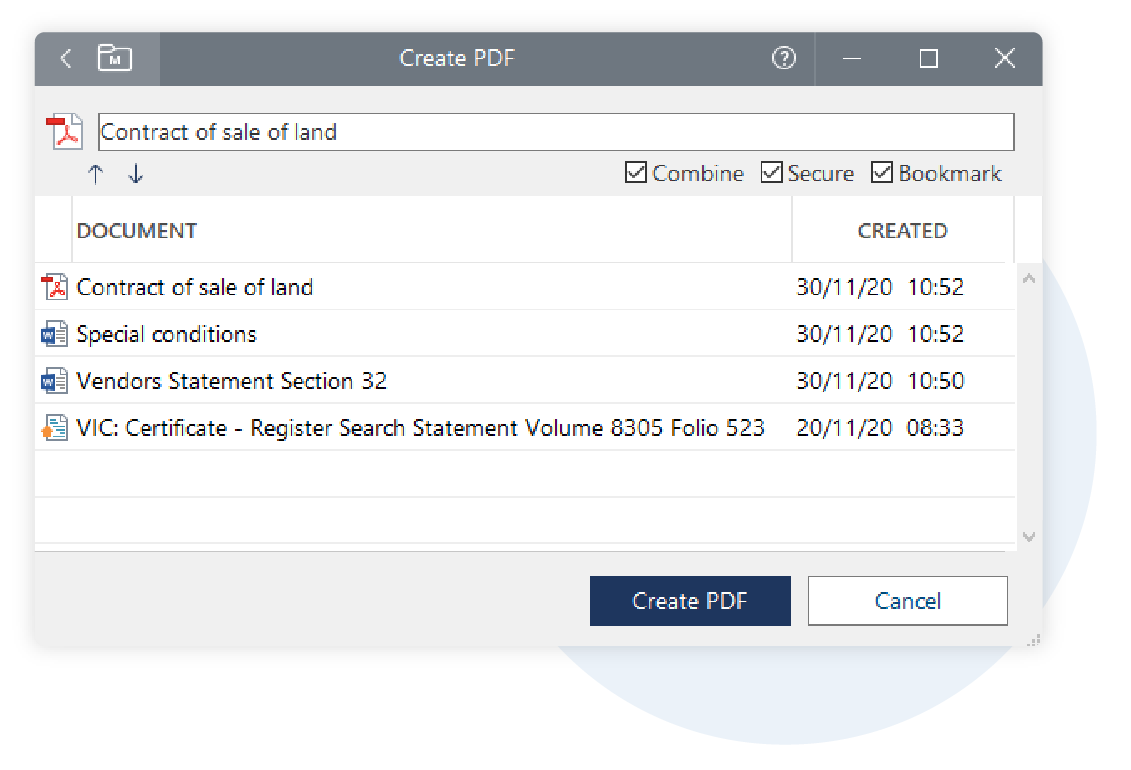Uncheck the Secure checkbox
Image resolution: width=1131 pixels, height=770 pixels.
(771, 173)
